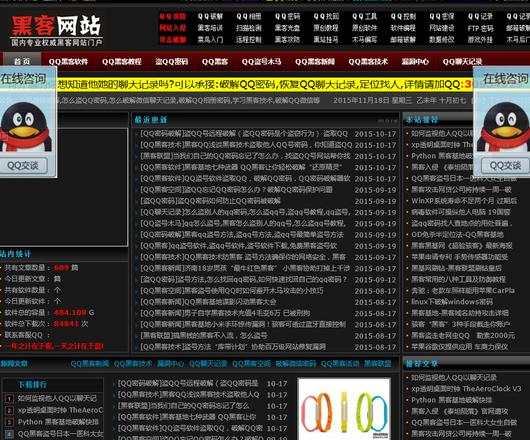Click the 黑客光盘 link in top grid
Viewport: 530px width, 440px height.
tap(287, 28)
